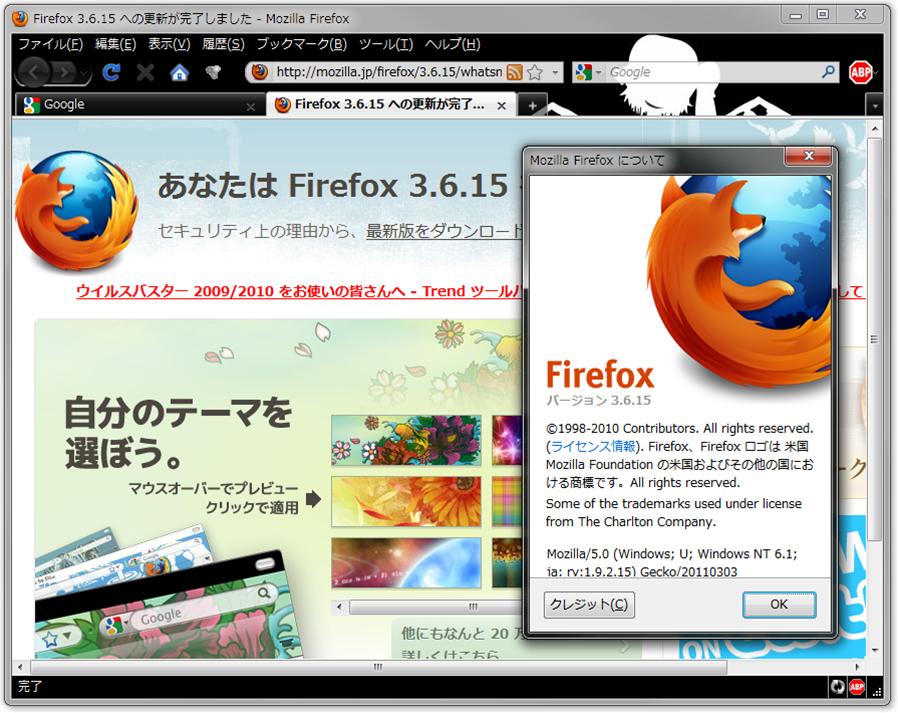
Task: Click the page scroll right arrow at bottom
Action: pos(857,667)
